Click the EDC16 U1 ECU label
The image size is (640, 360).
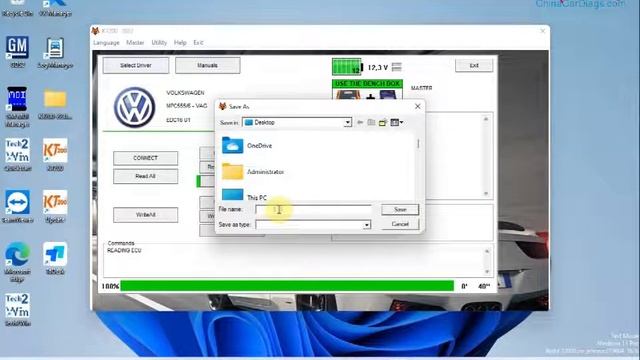click(x=178, y=120)
